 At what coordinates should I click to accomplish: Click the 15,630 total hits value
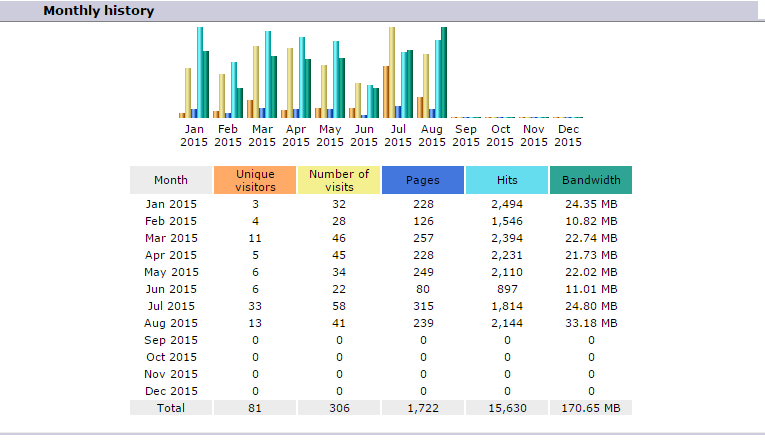click(x=507, y=408)
